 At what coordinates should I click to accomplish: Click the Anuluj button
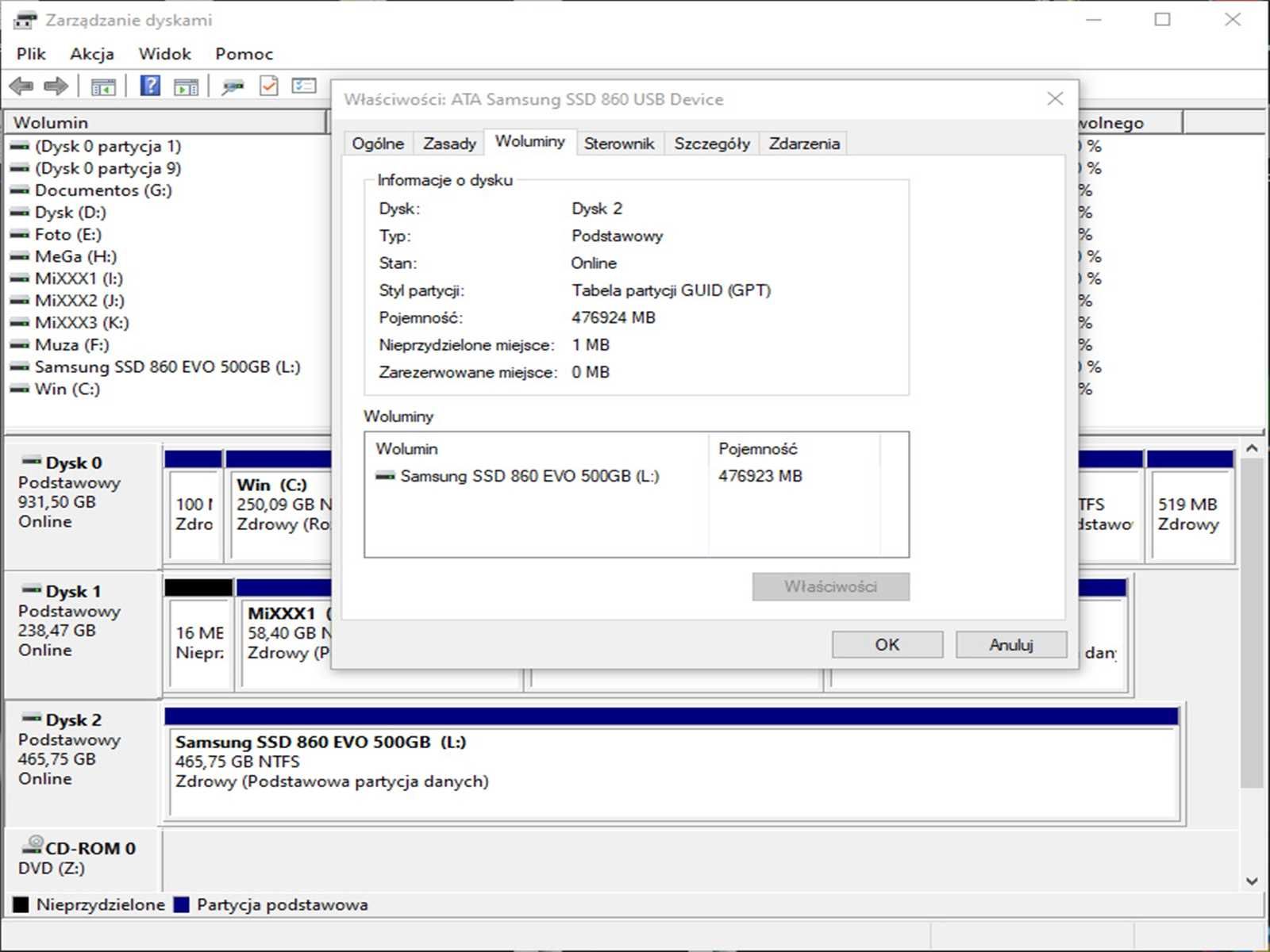point(1011,645)
